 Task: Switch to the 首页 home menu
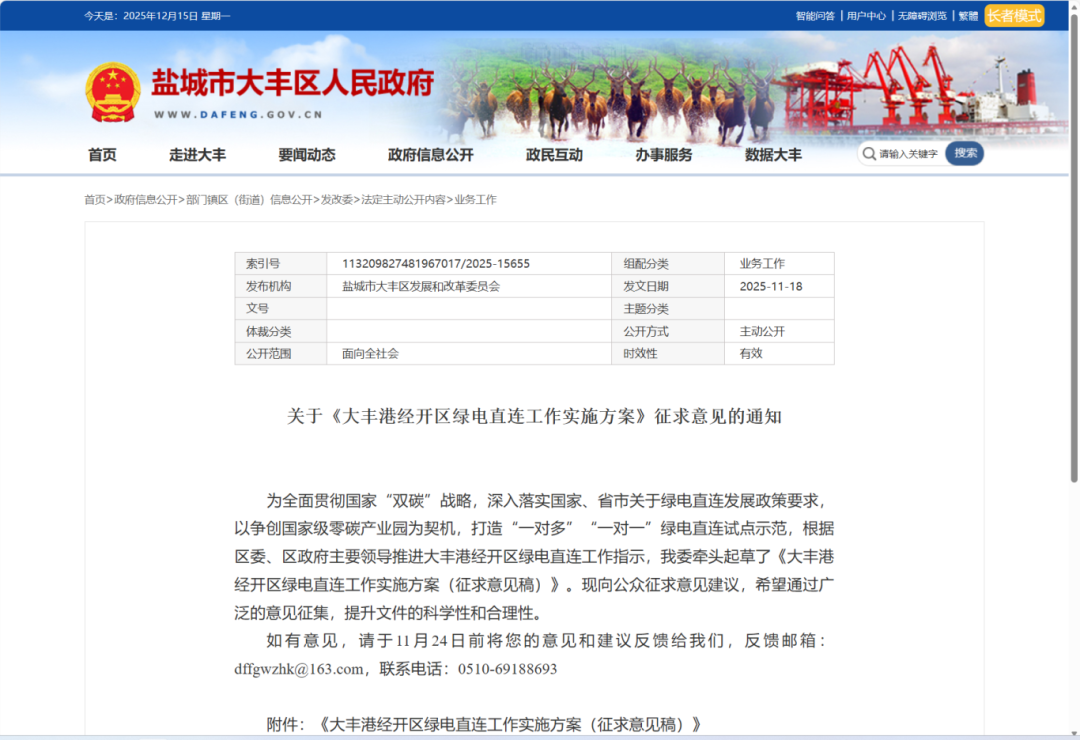[x=101, y=154]
